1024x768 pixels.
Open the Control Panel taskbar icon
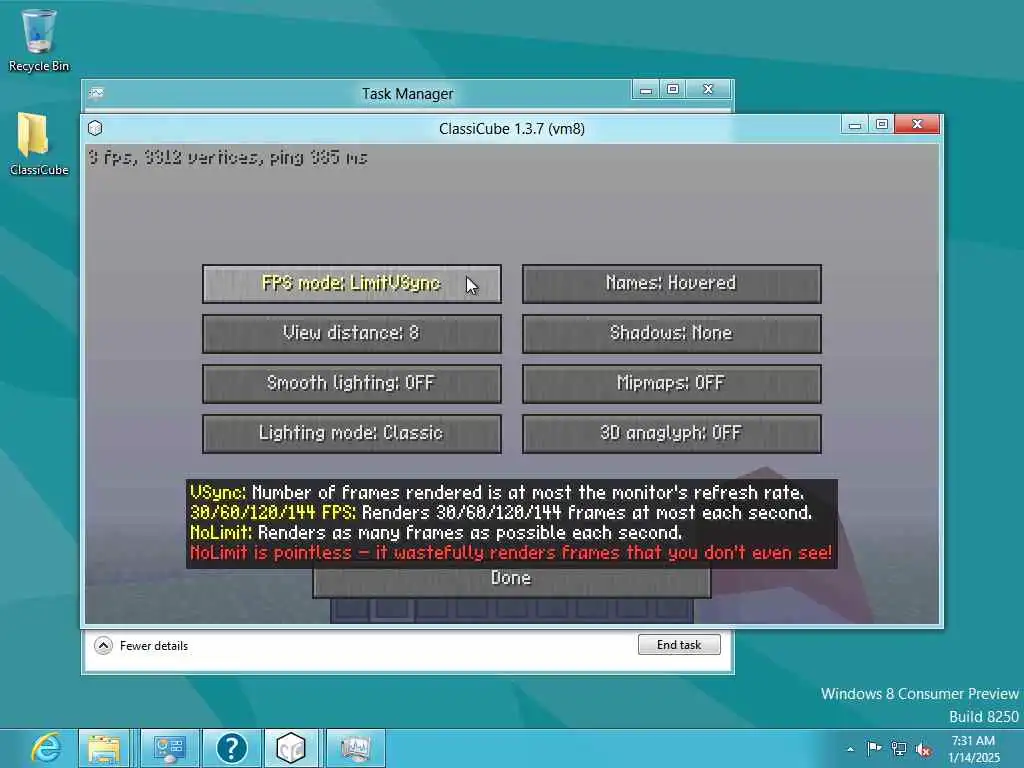pyautogui.click(x=169, y=748)
